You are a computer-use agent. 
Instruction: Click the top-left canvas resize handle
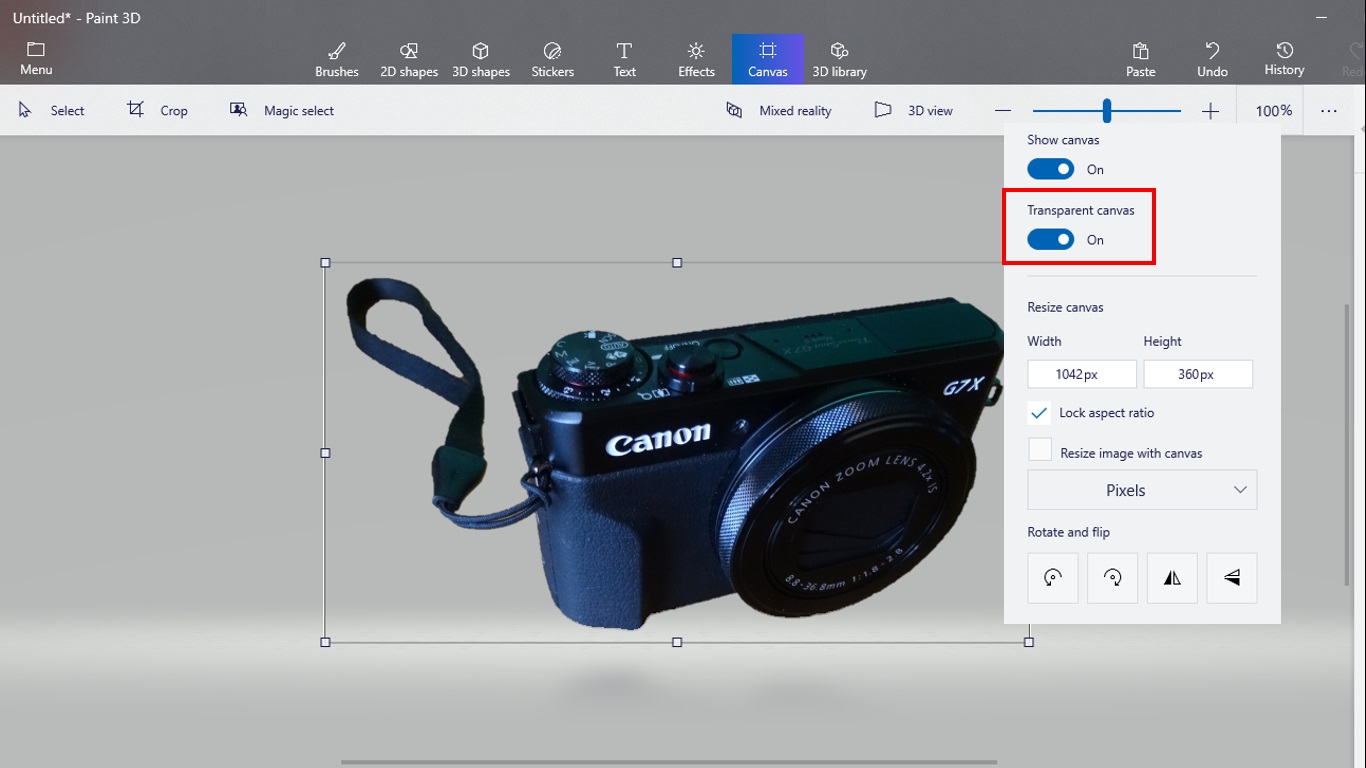325,263
